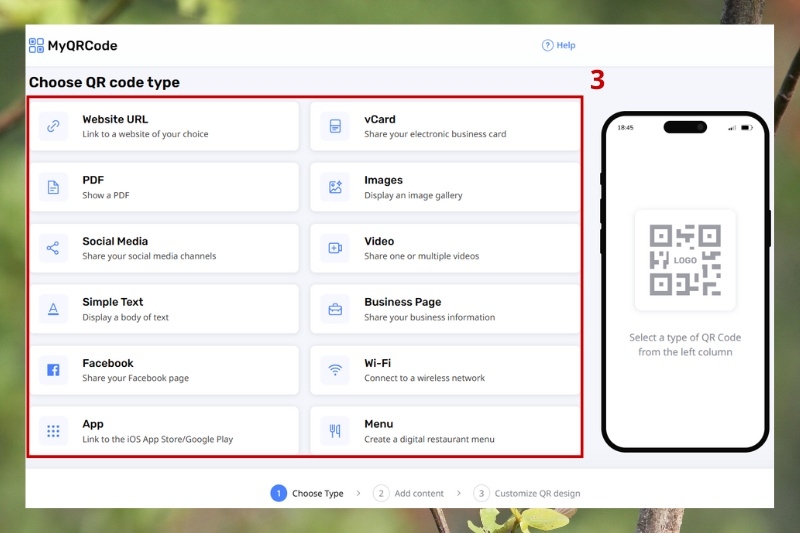Click the Simple Text letter icon

tap(53, 309)
